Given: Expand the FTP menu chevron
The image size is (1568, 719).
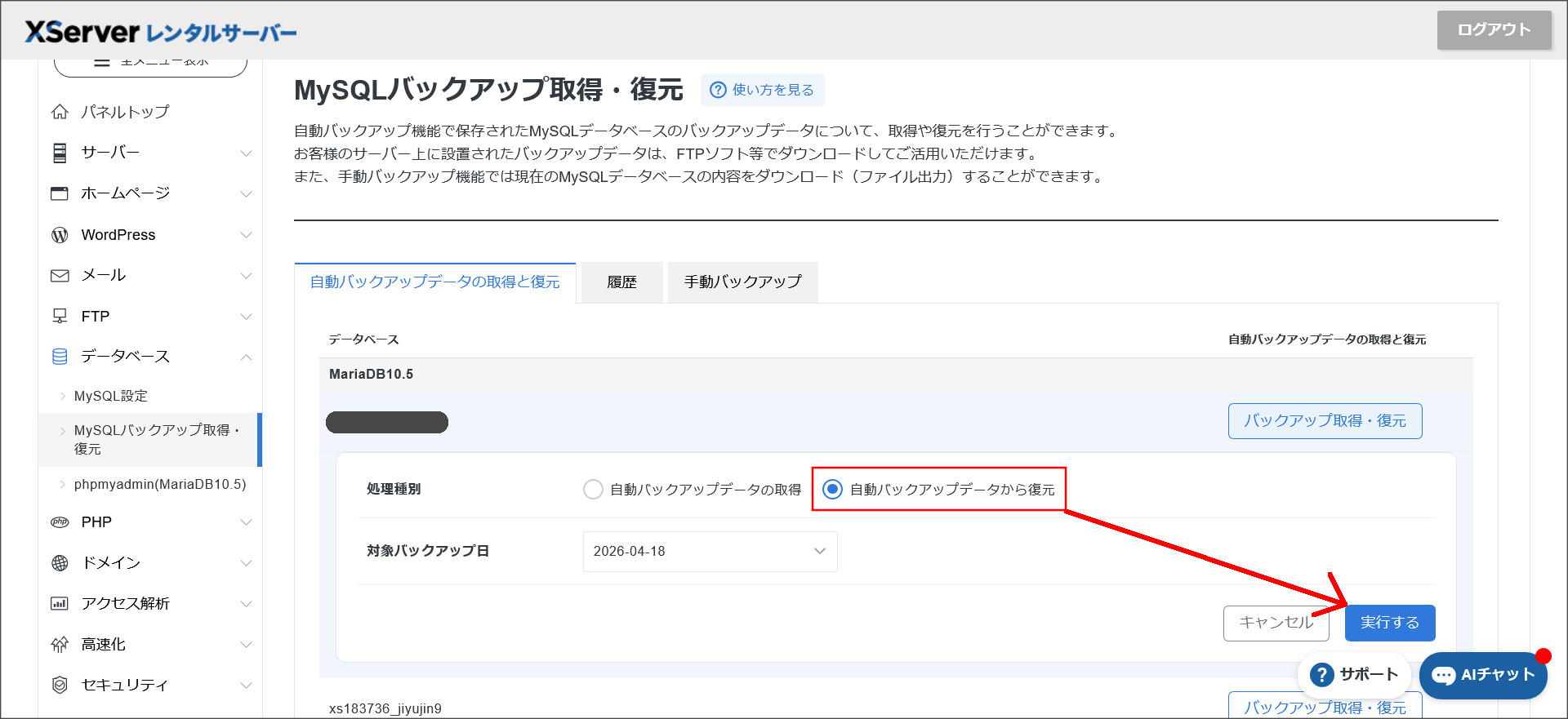Looking at the screenshot, I should (x=246, y=317).
